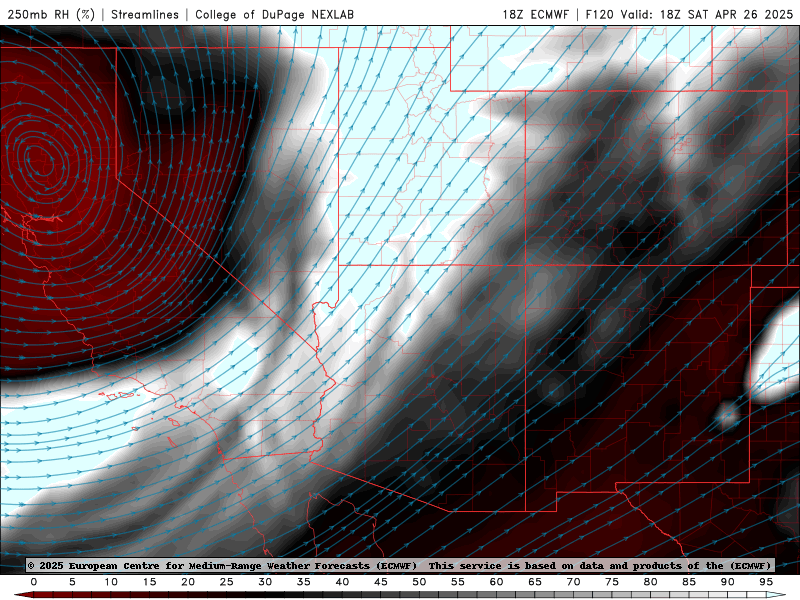Click the colorbar label "0"
The width and height of the screenshot is (800, 600).
[34, 582]
